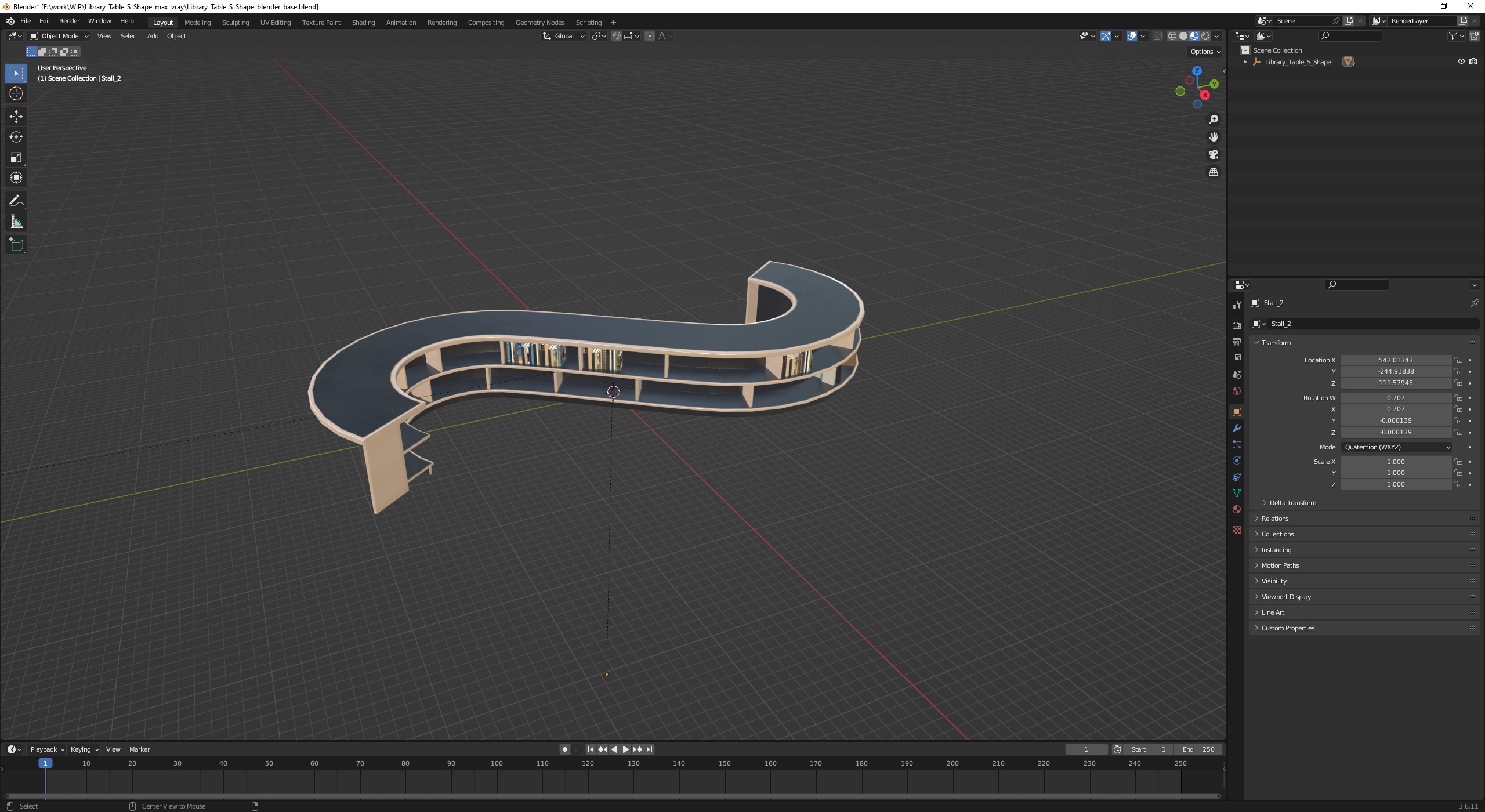
Task: Activate the Annotate pencil tool
Action: (16, 201)
